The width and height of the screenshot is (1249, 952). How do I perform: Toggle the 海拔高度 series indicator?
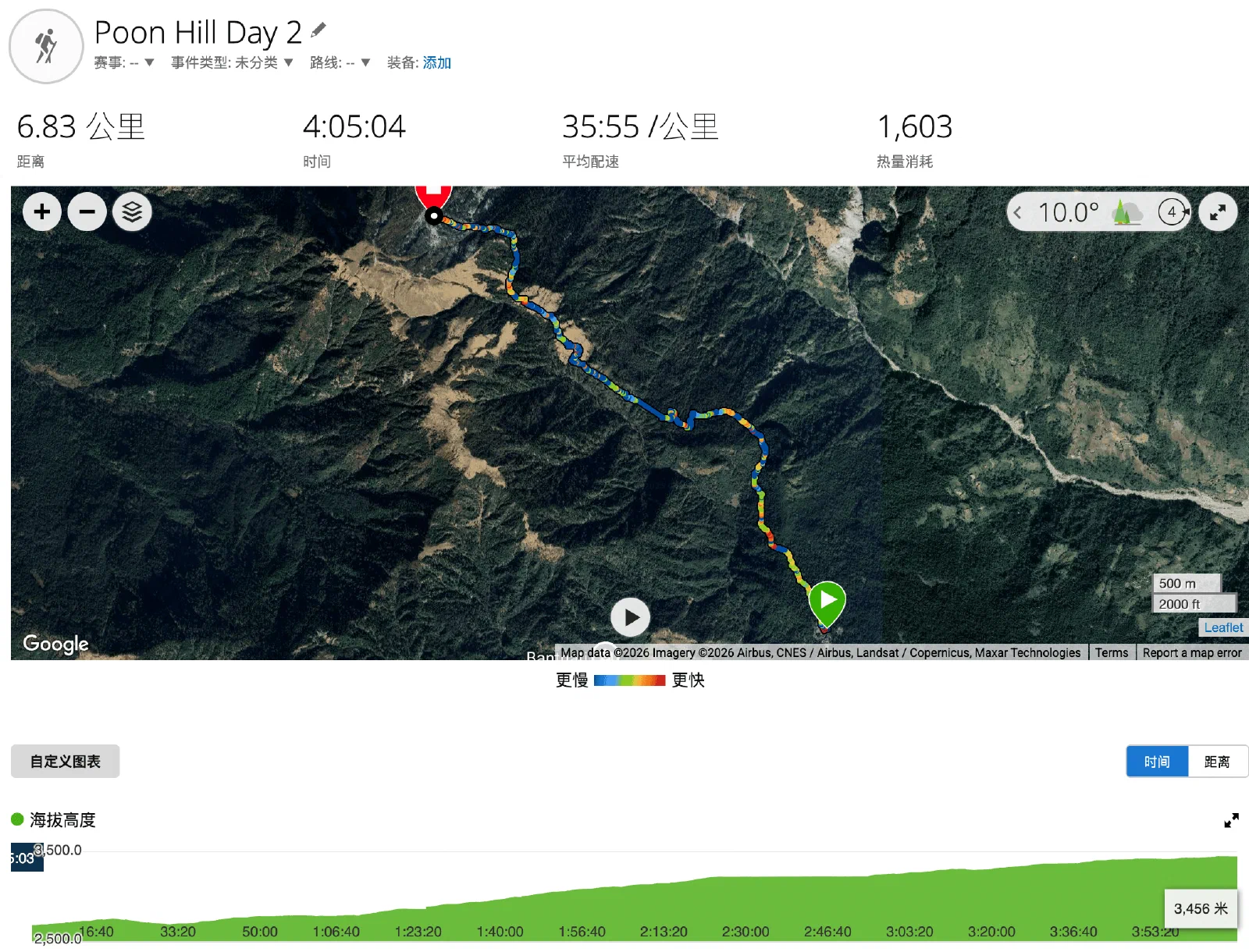17,819
